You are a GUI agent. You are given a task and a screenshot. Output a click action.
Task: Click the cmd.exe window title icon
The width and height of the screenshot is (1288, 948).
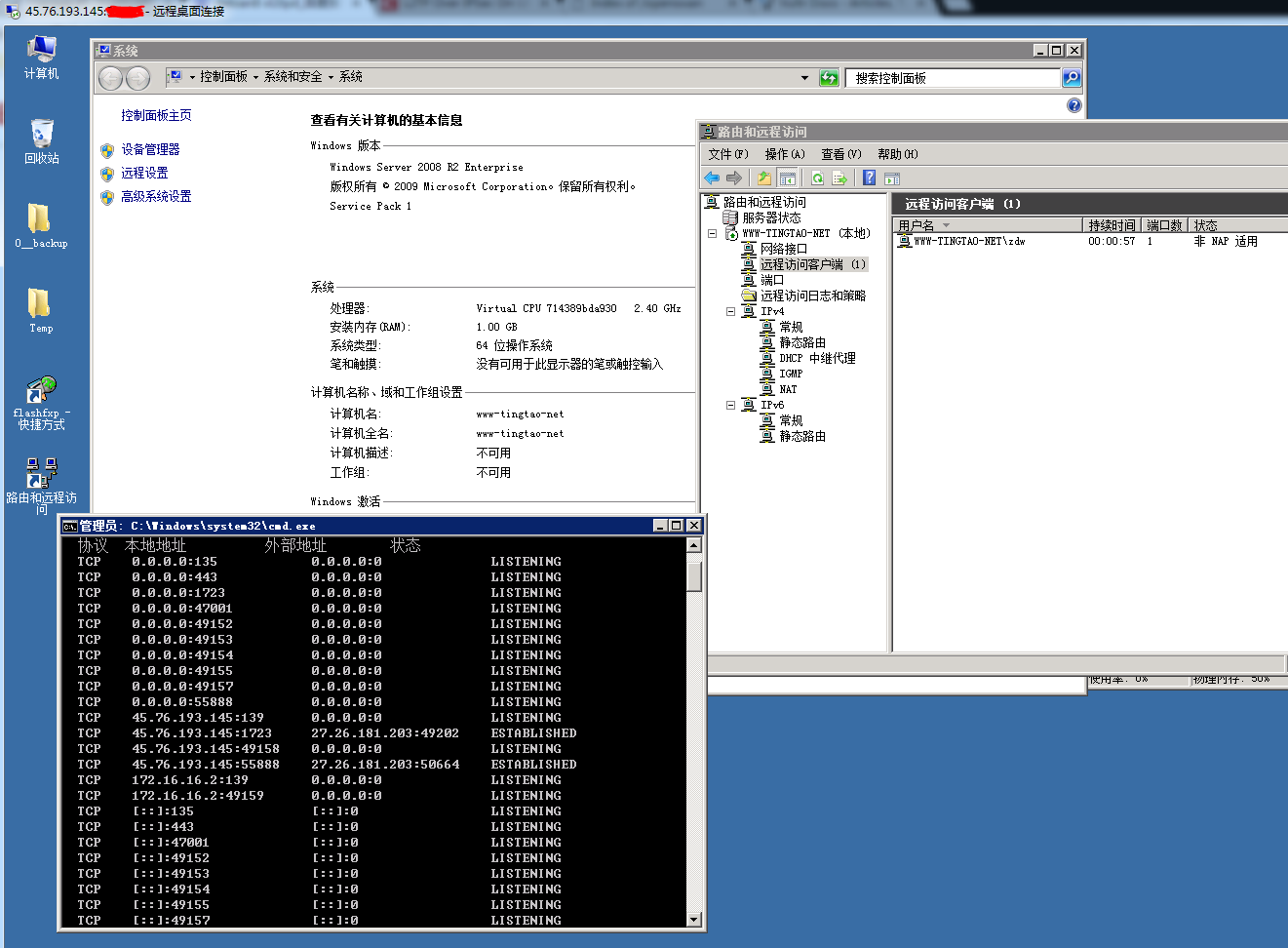tap(69, 526)
